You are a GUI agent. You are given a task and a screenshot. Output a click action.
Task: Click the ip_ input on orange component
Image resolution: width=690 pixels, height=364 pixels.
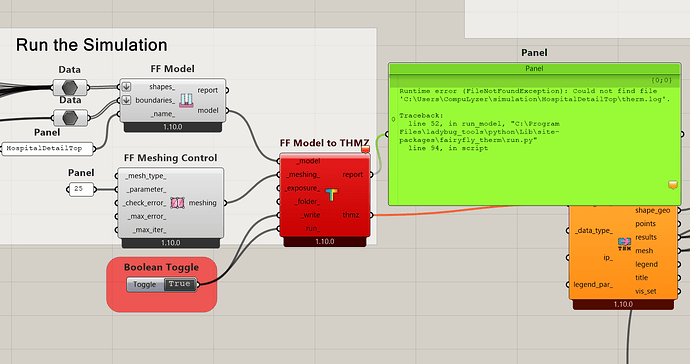tap(608, 257)
